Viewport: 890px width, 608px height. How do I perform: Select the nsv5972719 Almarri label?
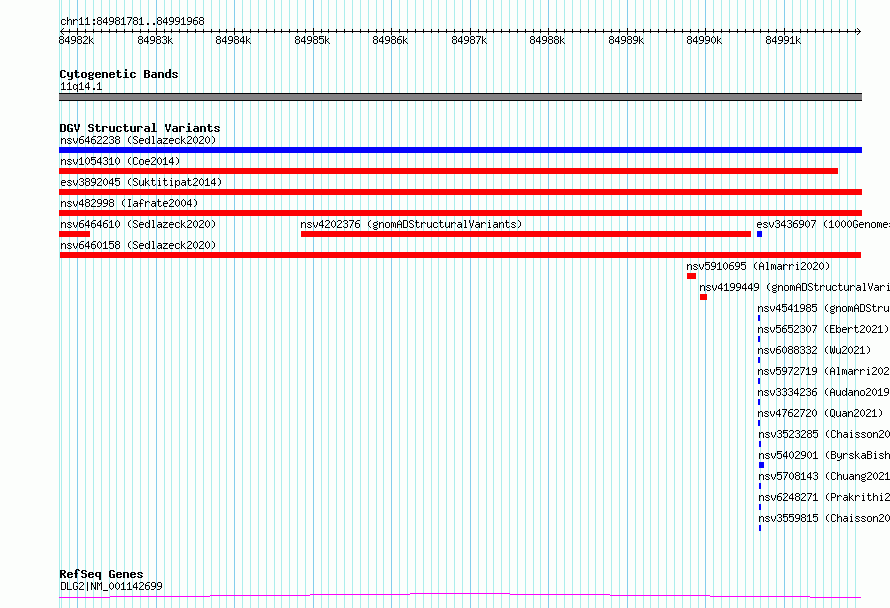tap(824, 371)
